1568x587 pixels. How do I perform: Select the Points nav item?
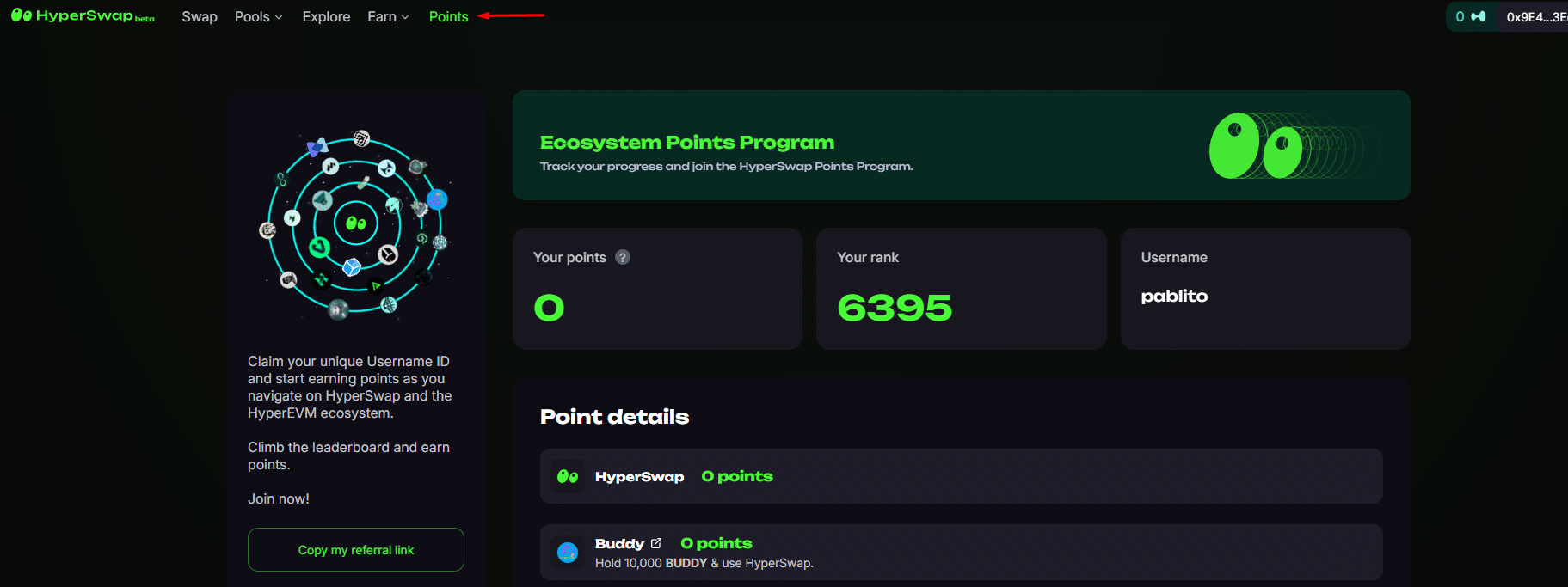click(x=448, y=16)
